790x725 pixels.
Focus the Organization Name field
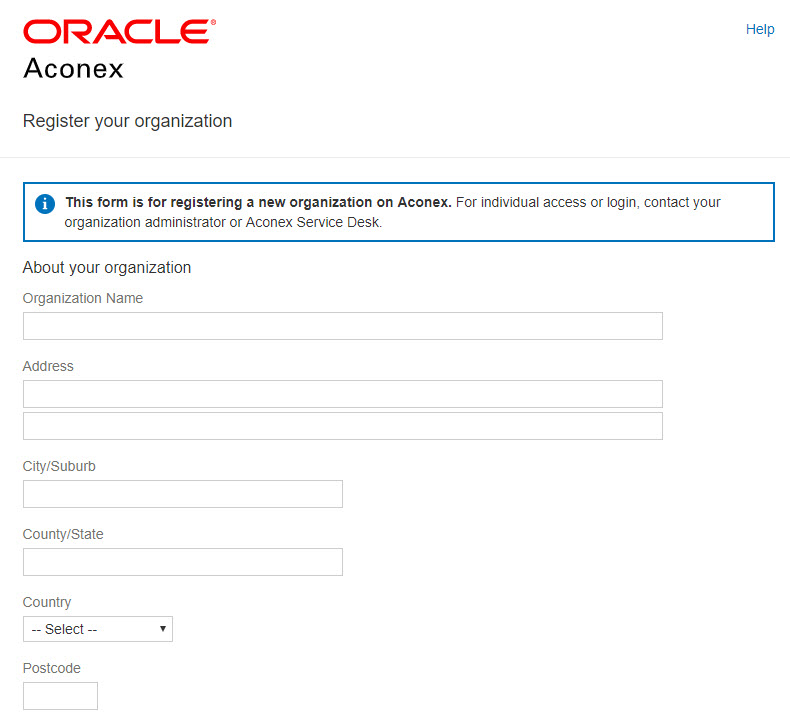pos(342,326)
